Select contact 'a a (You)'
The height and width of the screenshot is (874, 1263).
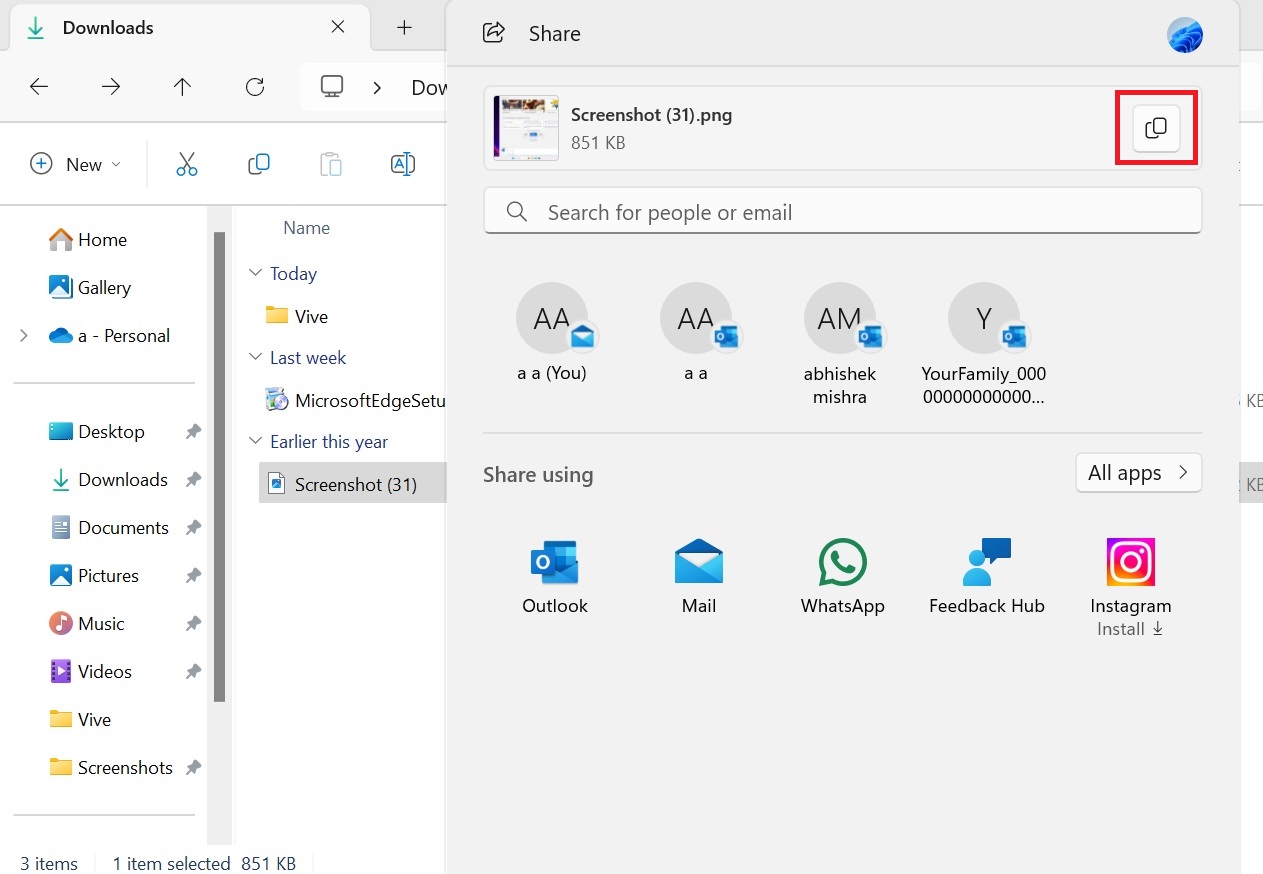pos(552,333)
